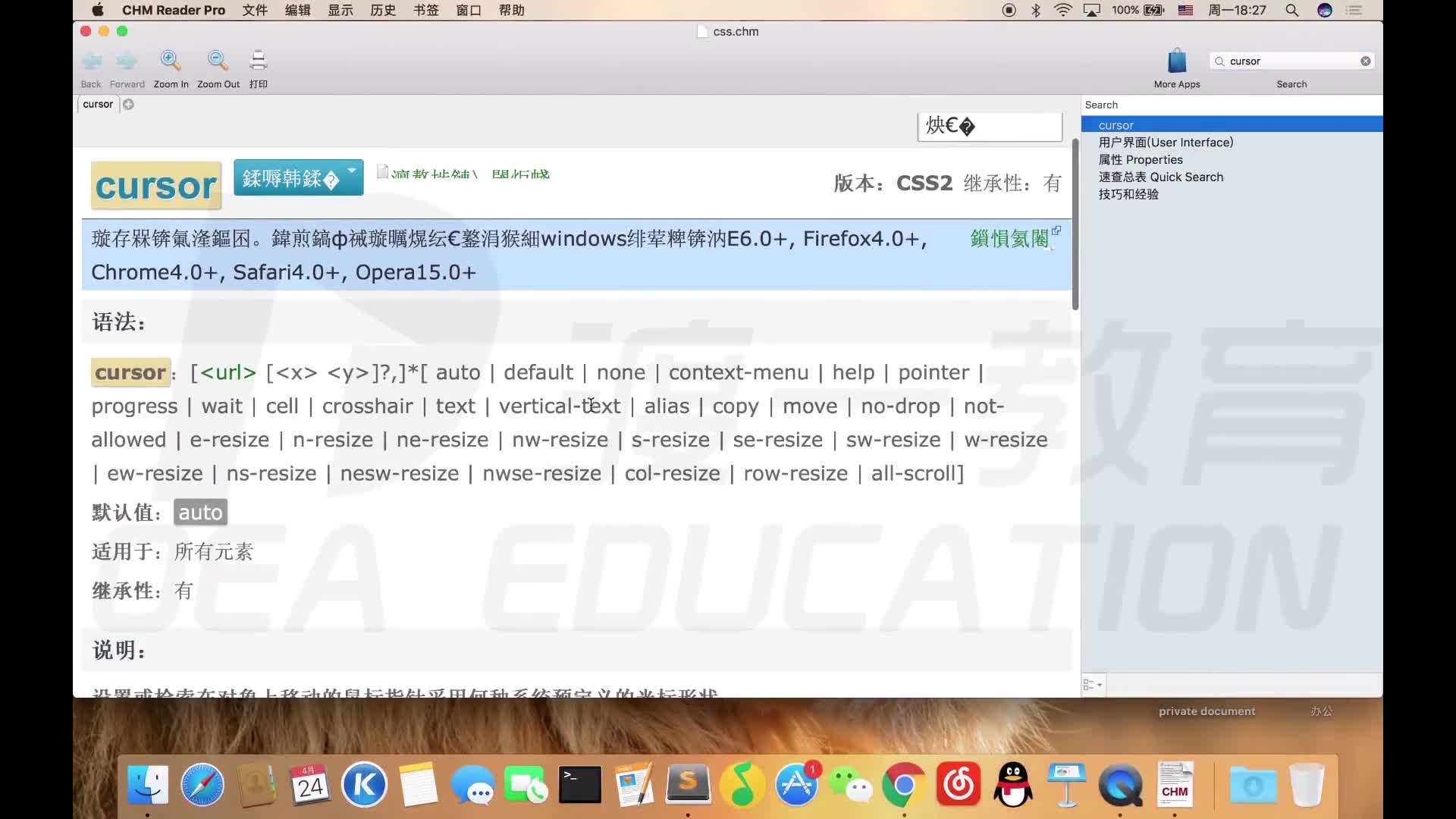Click 文件 menu in menu bar
The image size is (1456, 819).
coord(254,10)
